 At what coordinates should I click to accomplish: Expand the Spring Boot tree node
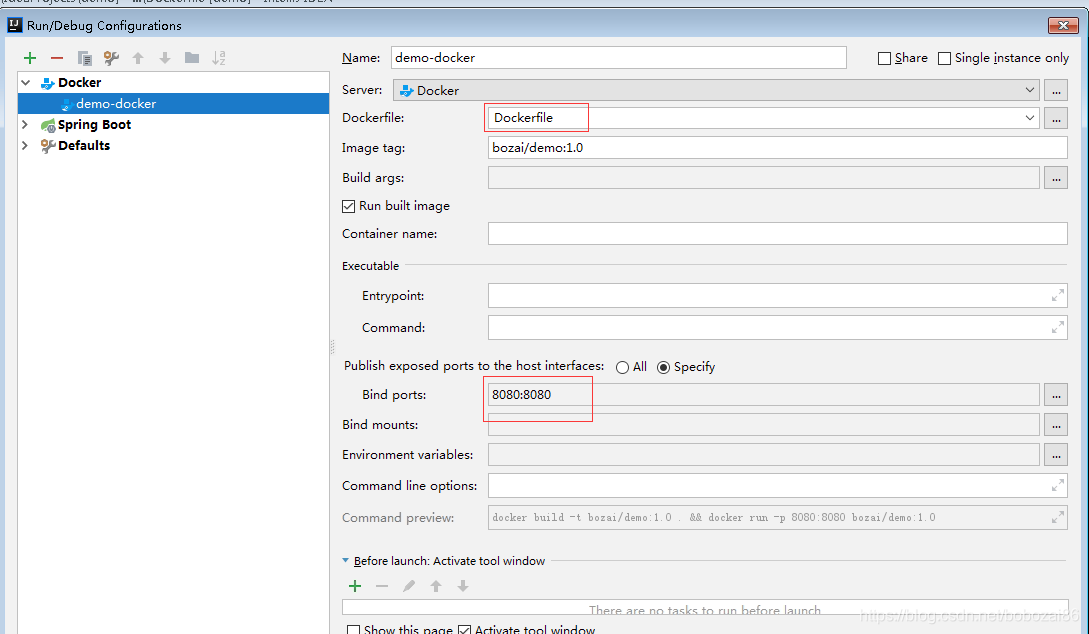25,125
